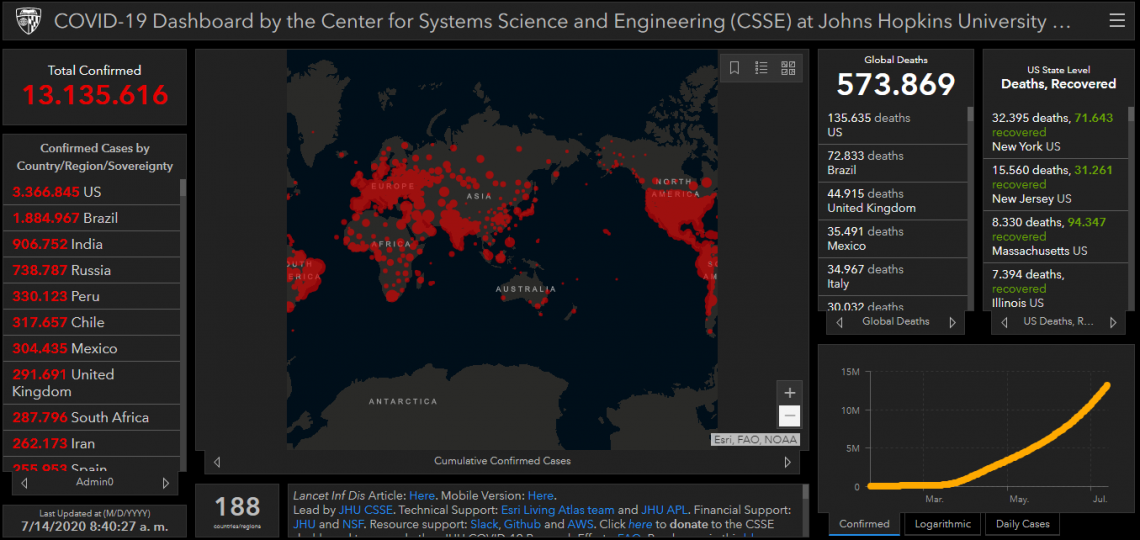Image resolution: width=1140 pixels, height=540 pixels.
Task: Show previous map layer before Cumulative Confirmed Cases
Action: [x=217, y=462]
